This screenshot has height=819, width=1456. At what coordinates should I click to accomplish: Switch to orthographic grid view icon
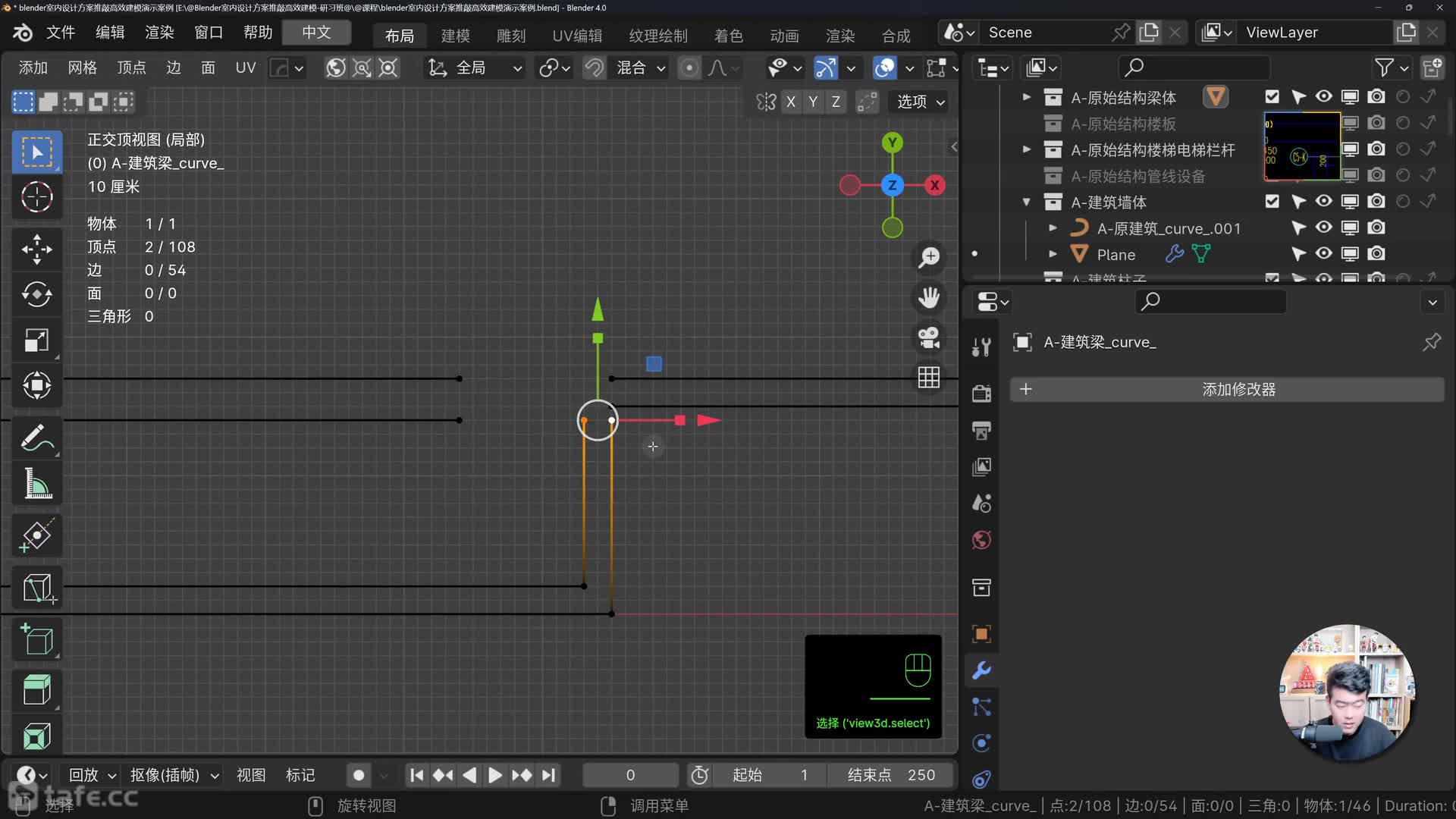point(929,378)
